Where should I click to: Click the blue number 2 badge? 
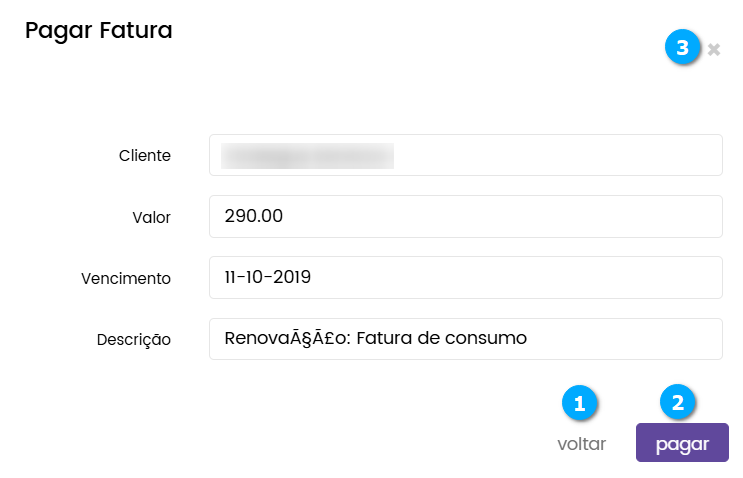[677, 403]
